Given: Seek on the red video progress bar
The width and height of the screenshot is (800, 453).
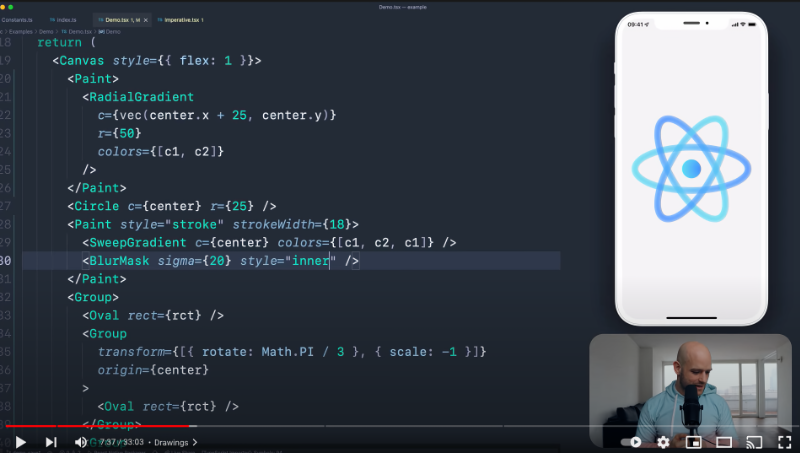Looking at the screenshot, I should pyautogui.click(x=97, y=425).
